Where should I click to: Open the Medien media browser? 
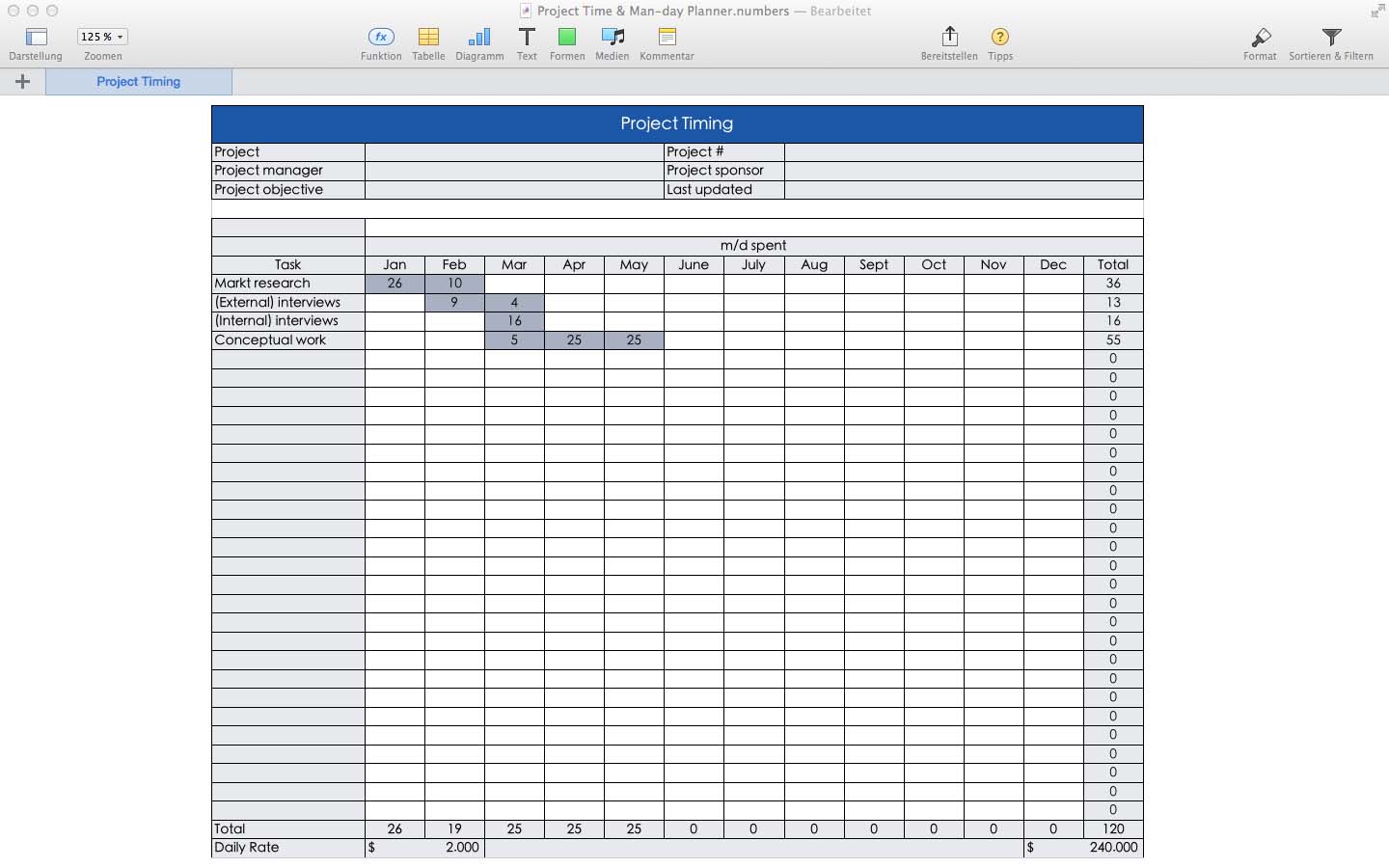pos(612,38)
